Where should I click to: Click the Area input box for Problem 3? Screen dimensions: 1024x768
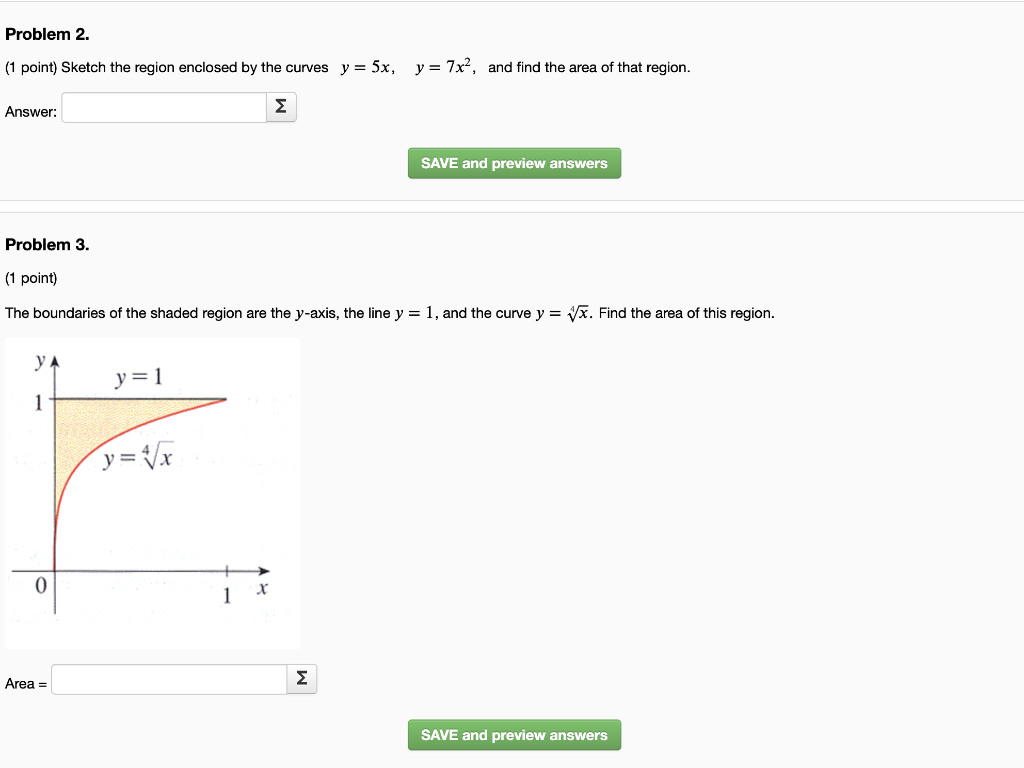point(168,678)
